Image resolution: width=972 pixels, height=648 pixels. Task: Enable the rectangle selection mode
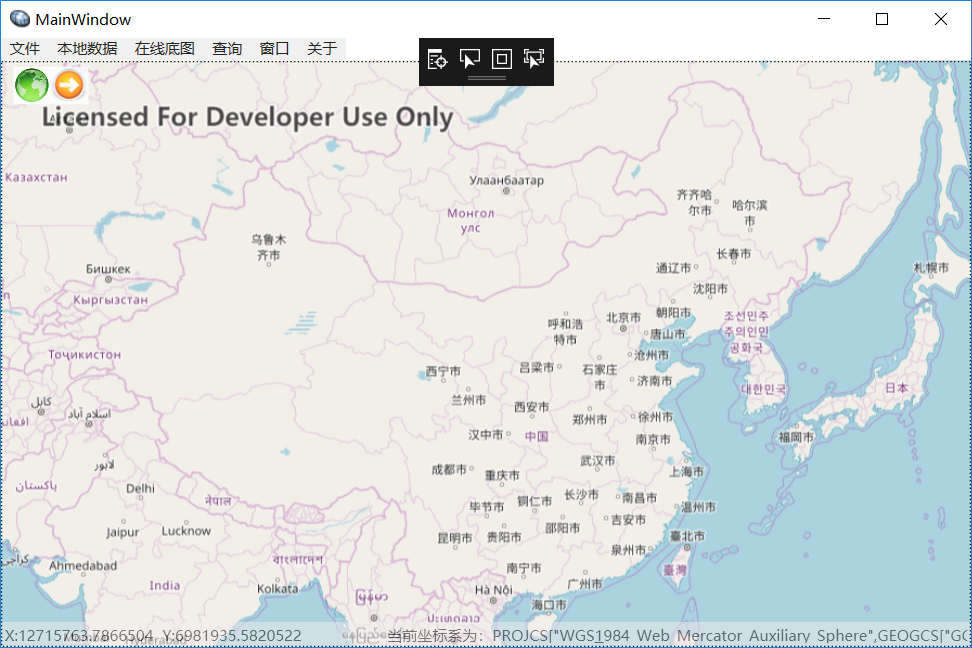(x=502, y=59)
